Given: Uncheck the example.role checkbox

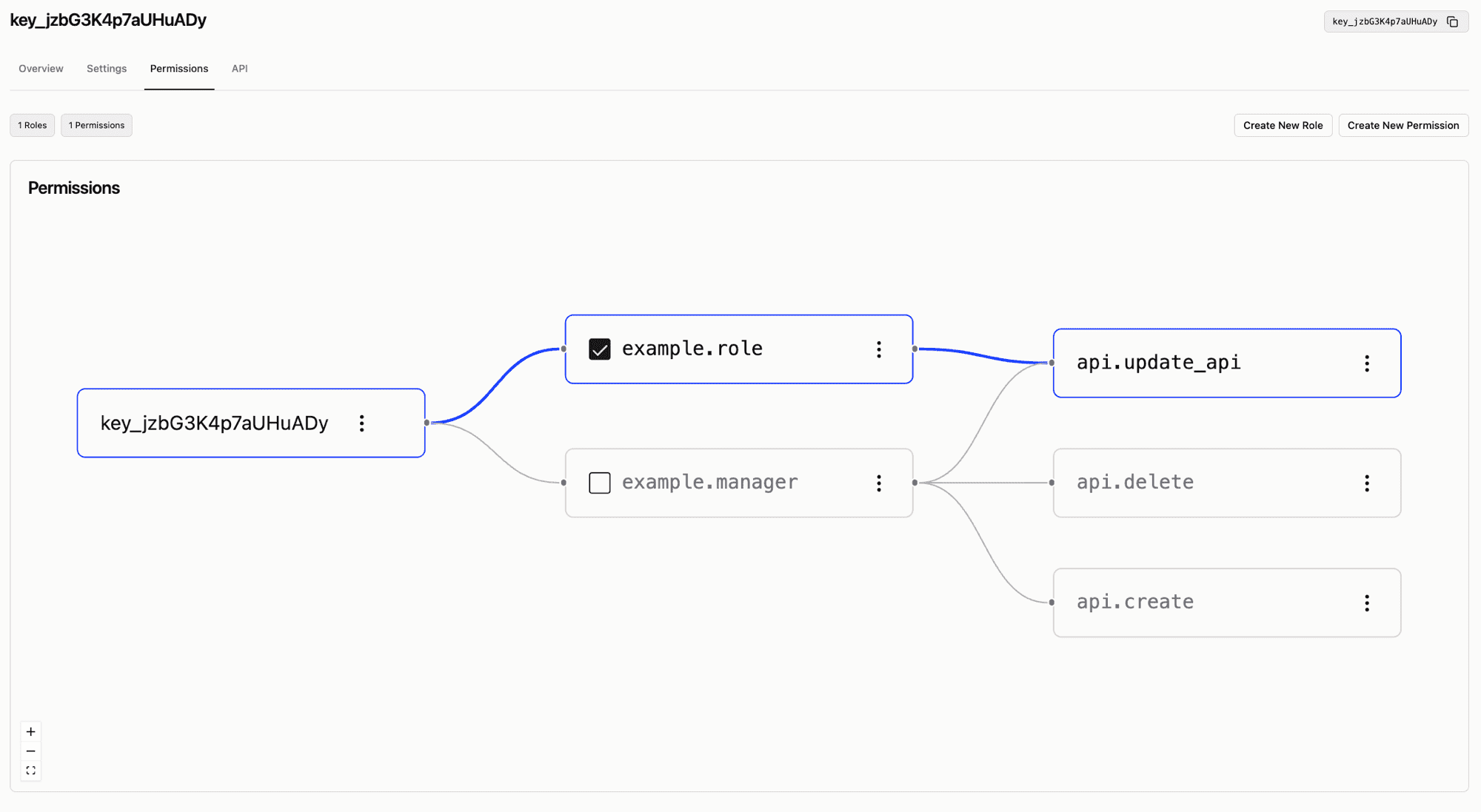Looking at the screenshot, I should point(599,349).
